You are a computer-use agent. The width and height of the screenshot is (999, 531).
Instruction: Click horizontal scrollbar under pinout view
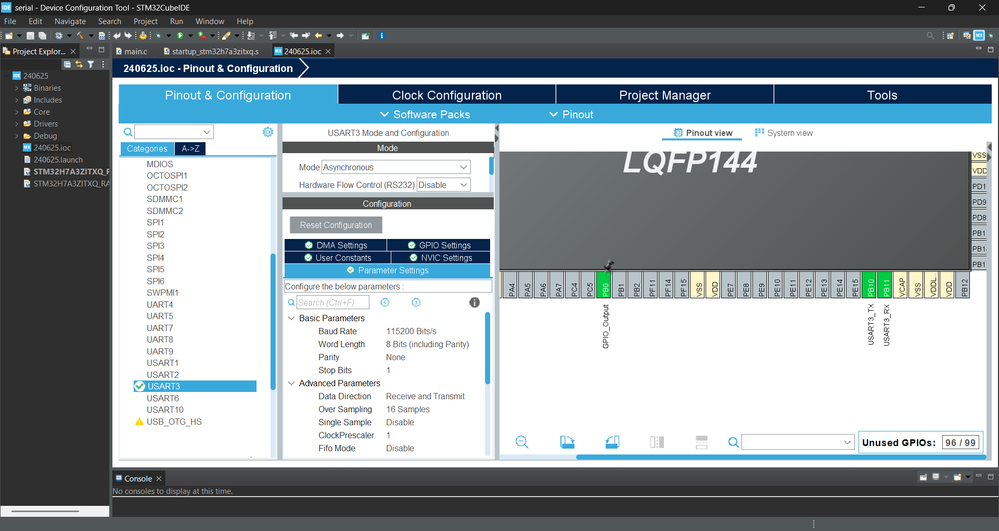(780, 457)
